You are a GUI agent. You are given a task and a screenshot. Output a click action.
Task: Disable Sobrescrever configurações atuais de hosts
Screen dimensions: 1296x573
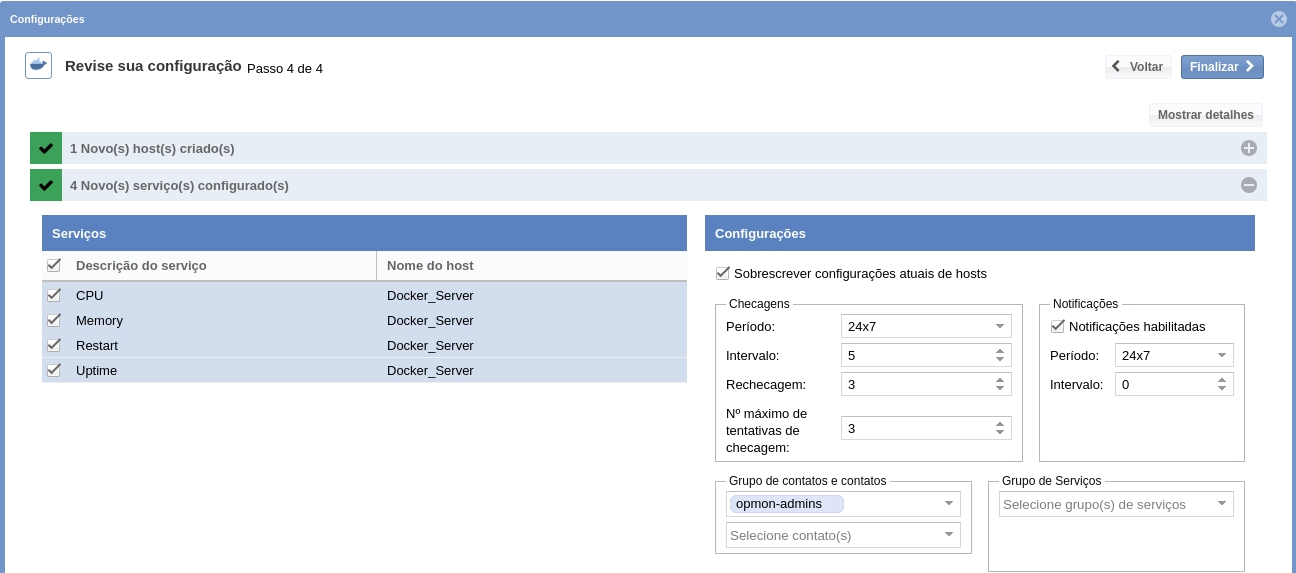pyautogui.click(x=723, y=273)
